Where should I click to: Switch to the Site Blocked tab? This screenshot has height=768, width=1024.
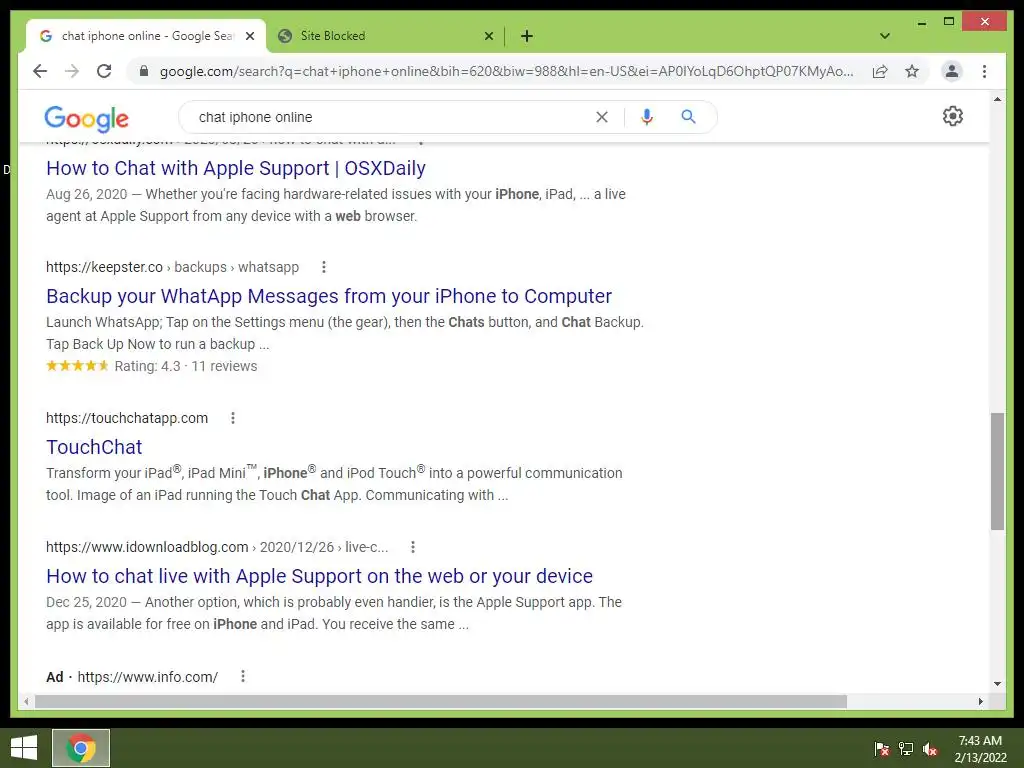tap(385, 36)
